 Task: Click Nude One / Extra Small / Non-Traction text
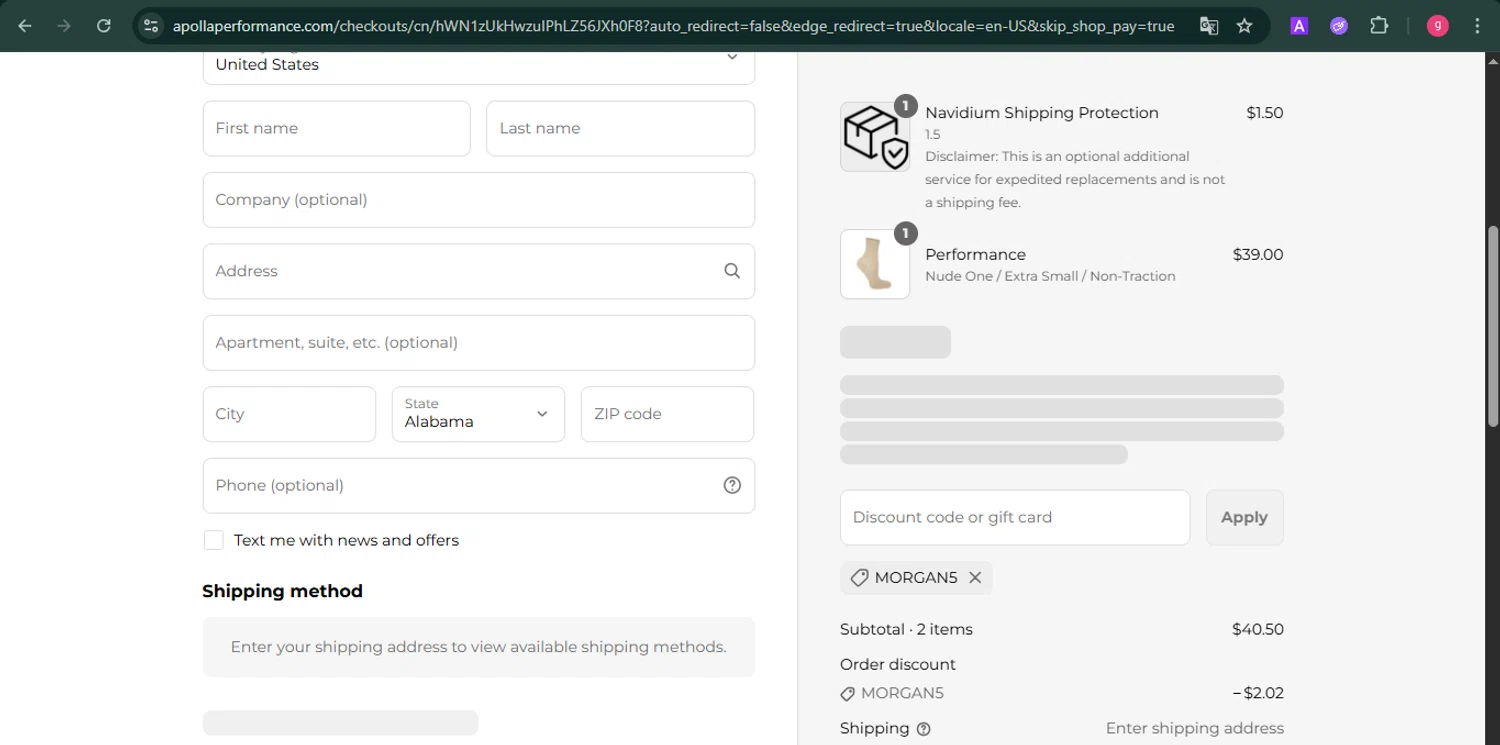(1050, 277)
